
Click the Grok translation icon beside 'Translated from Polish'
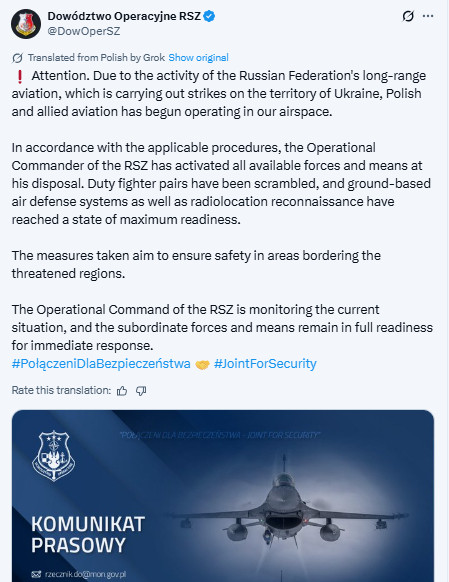[x=17, y=58]
